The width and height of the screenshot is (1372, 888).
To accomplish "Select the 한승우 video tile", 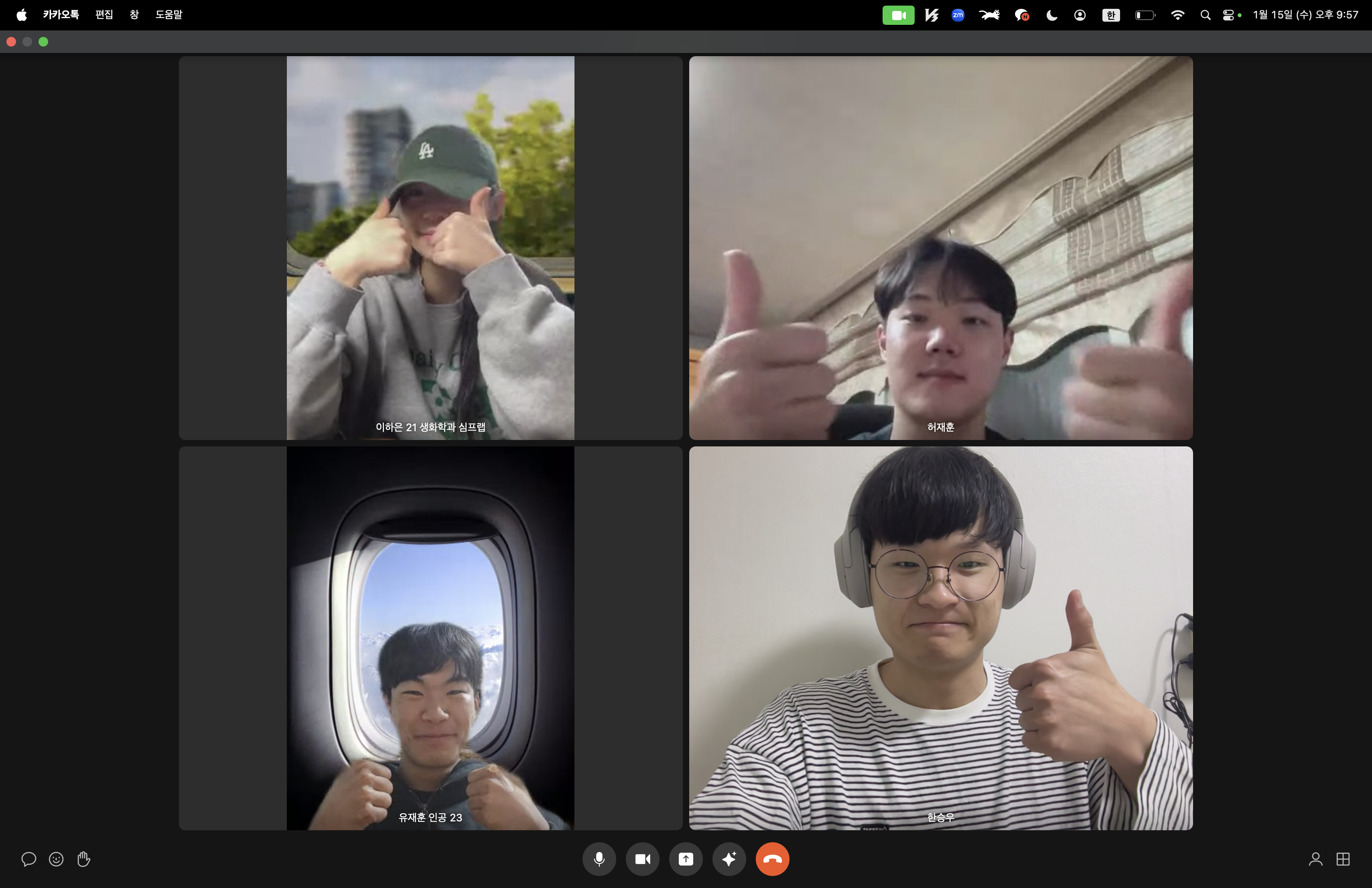I will 940,638.
